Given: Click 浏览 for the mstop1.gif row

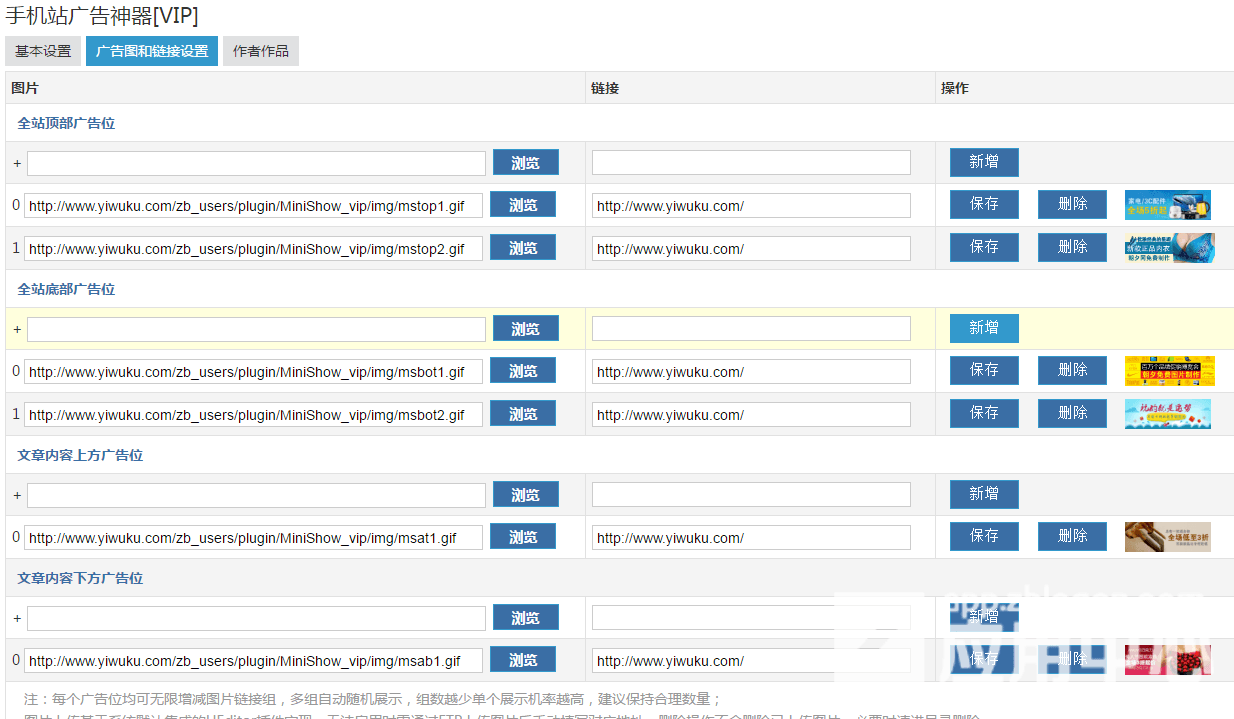Looking at the screenshot, I should click(523, 205).
